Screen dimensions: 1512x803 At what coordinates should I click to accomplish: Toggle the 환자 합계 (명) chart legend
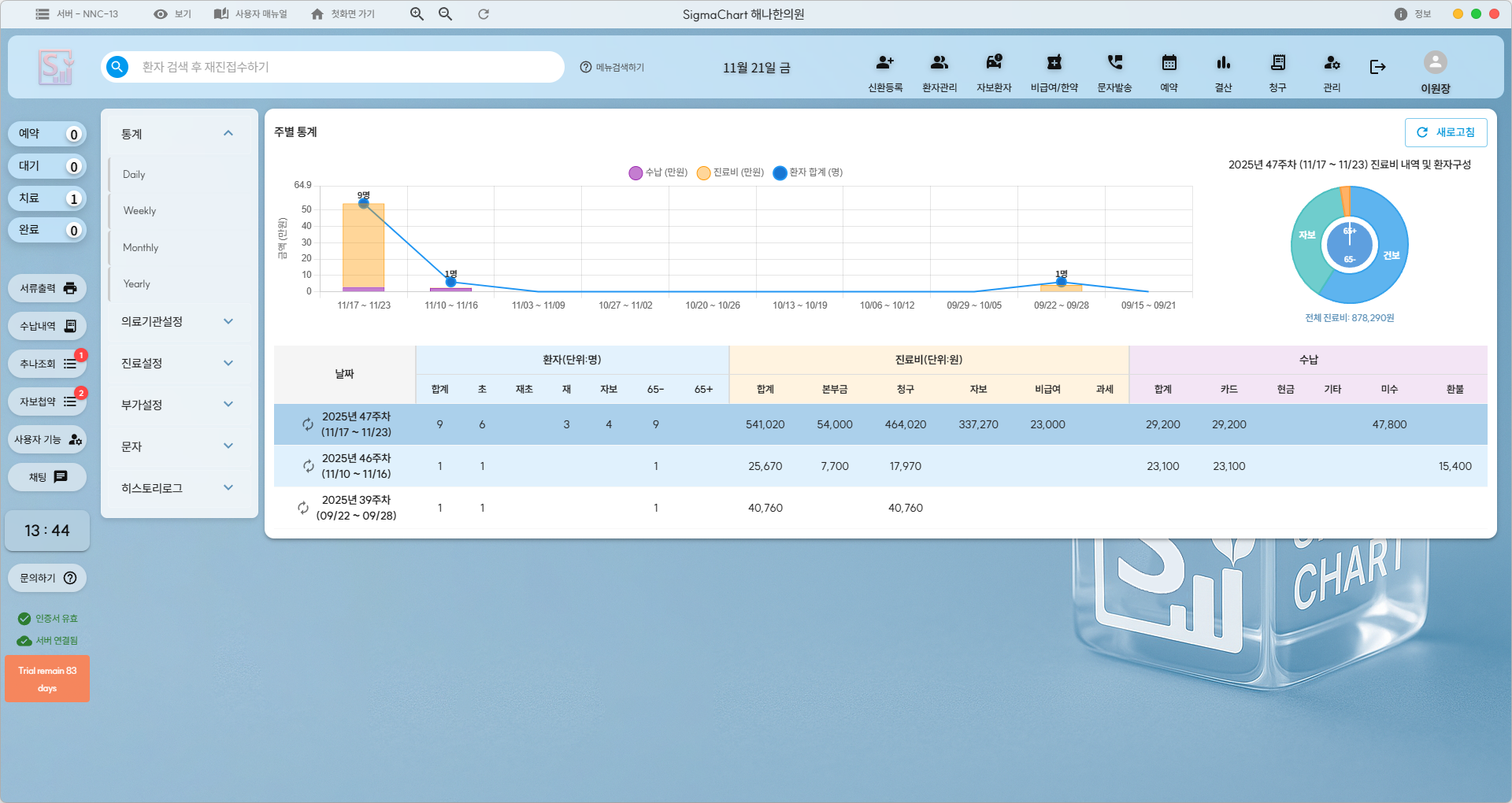tap(807, 172)
